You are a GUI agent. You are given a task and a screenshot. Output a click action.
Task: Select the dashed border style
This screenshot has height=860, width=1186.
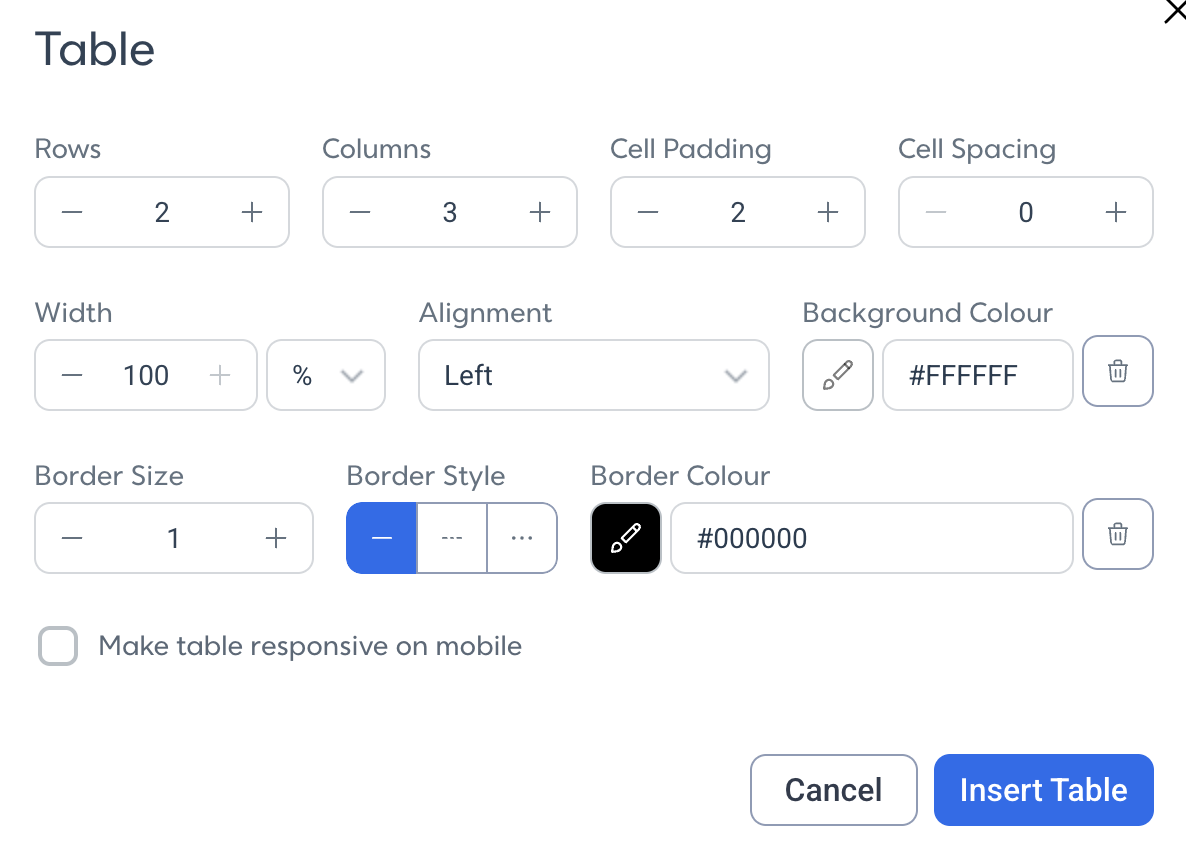pos(452,538)
